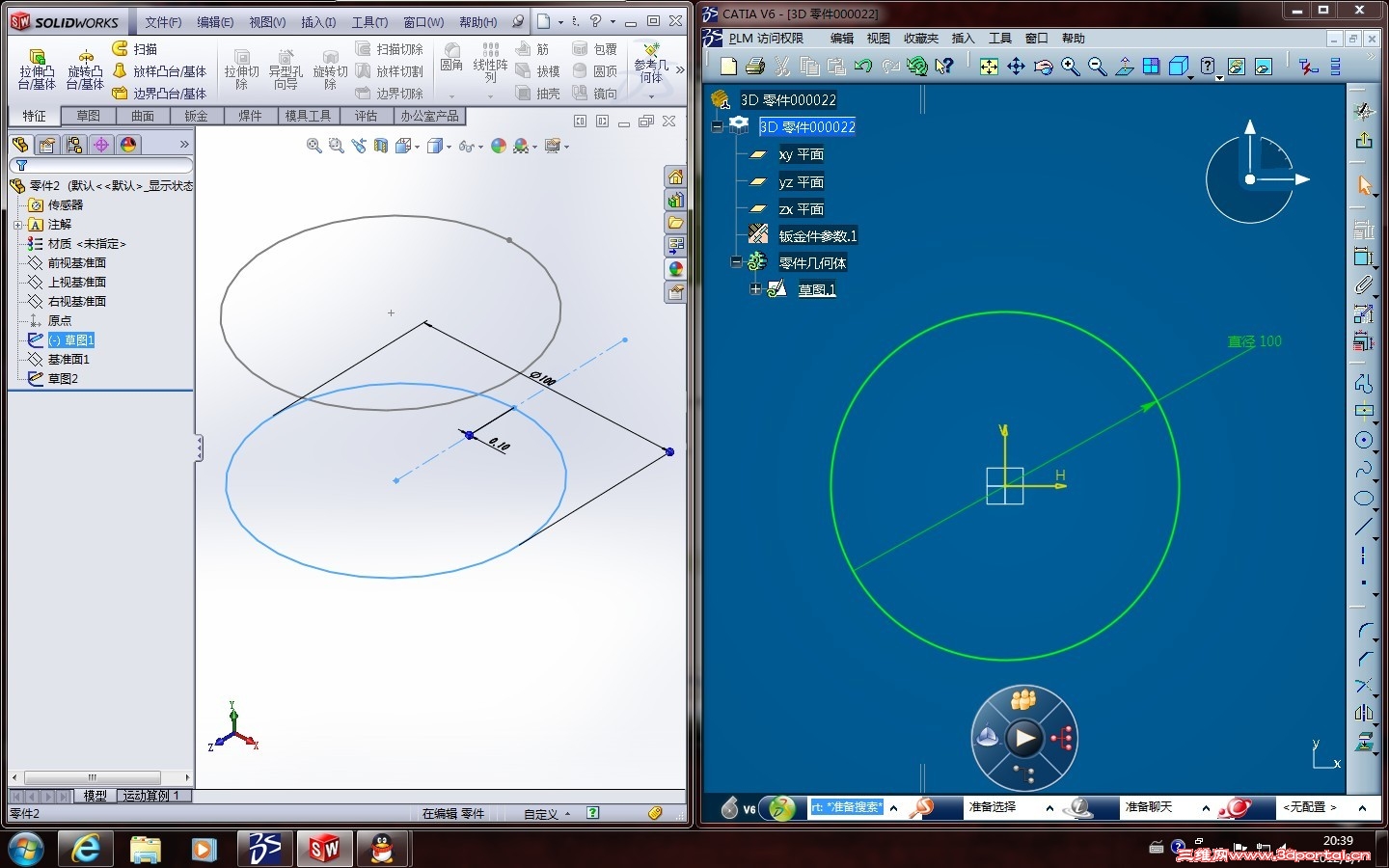Screen dimensions: 1389x868
Task: Open the SolidWorks ConfigurationManager tab icon
Action: [x=74, y=145]
